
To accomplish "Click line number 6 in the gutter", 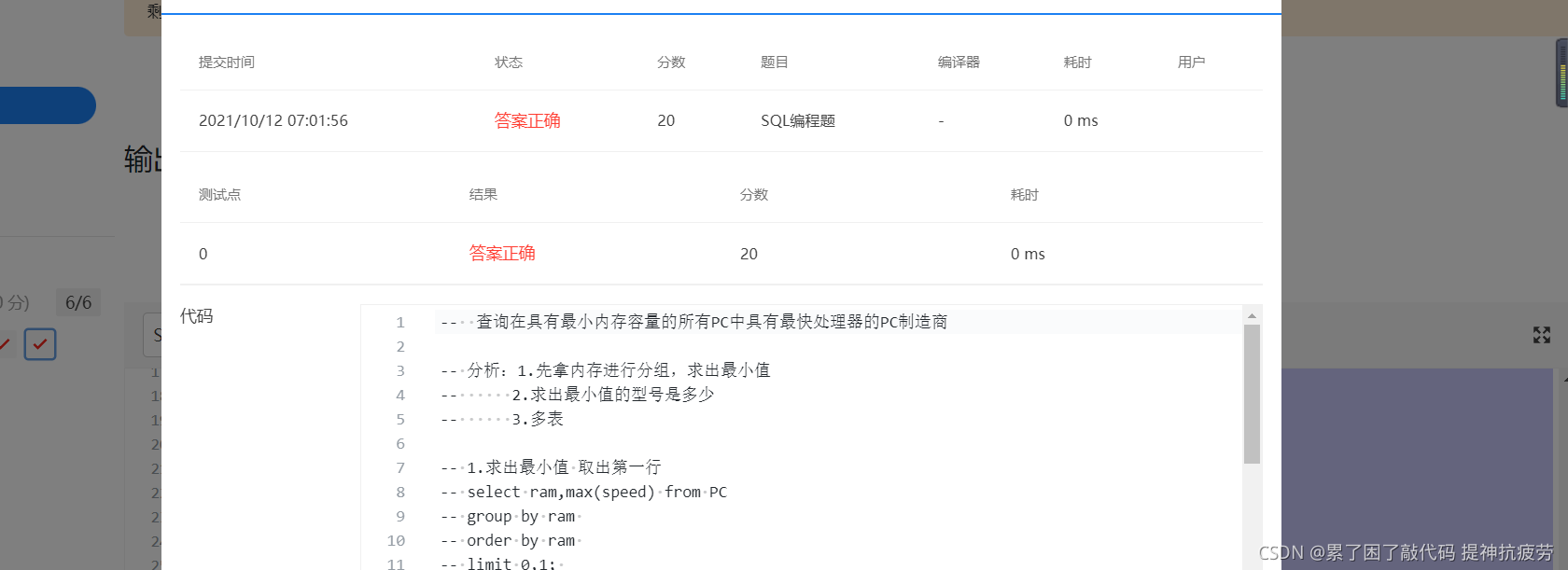I will (x=400, y=443).
